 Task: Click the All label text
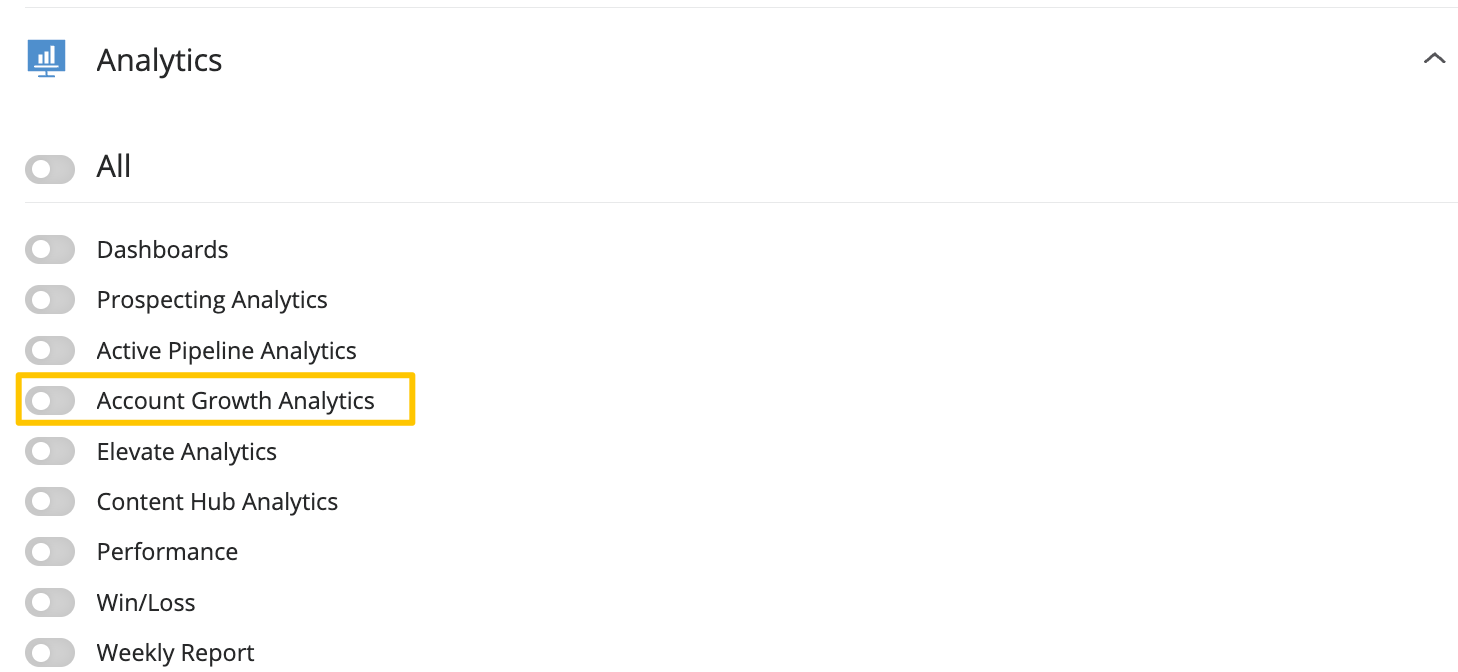pos(114,166)
